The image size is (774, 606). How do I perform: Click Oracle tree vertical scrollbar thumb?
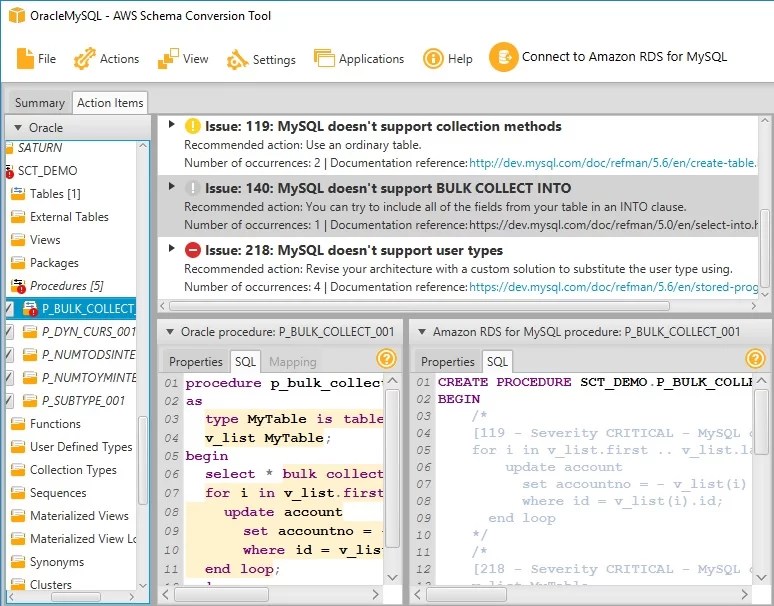(x=143, y=460)
